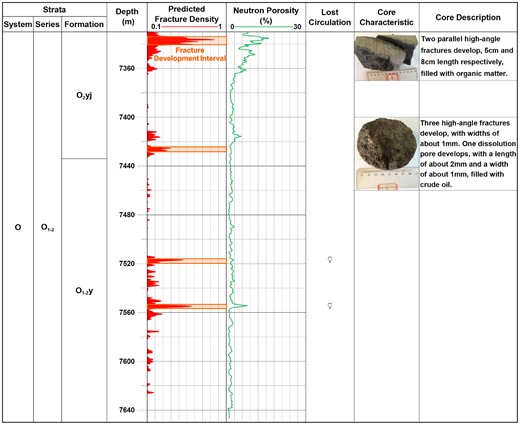Image resolution: width=520 pixels, height=425 pixels.
Task: Click the Neutron Porosity (%) header
Action: tap(266, 15)
